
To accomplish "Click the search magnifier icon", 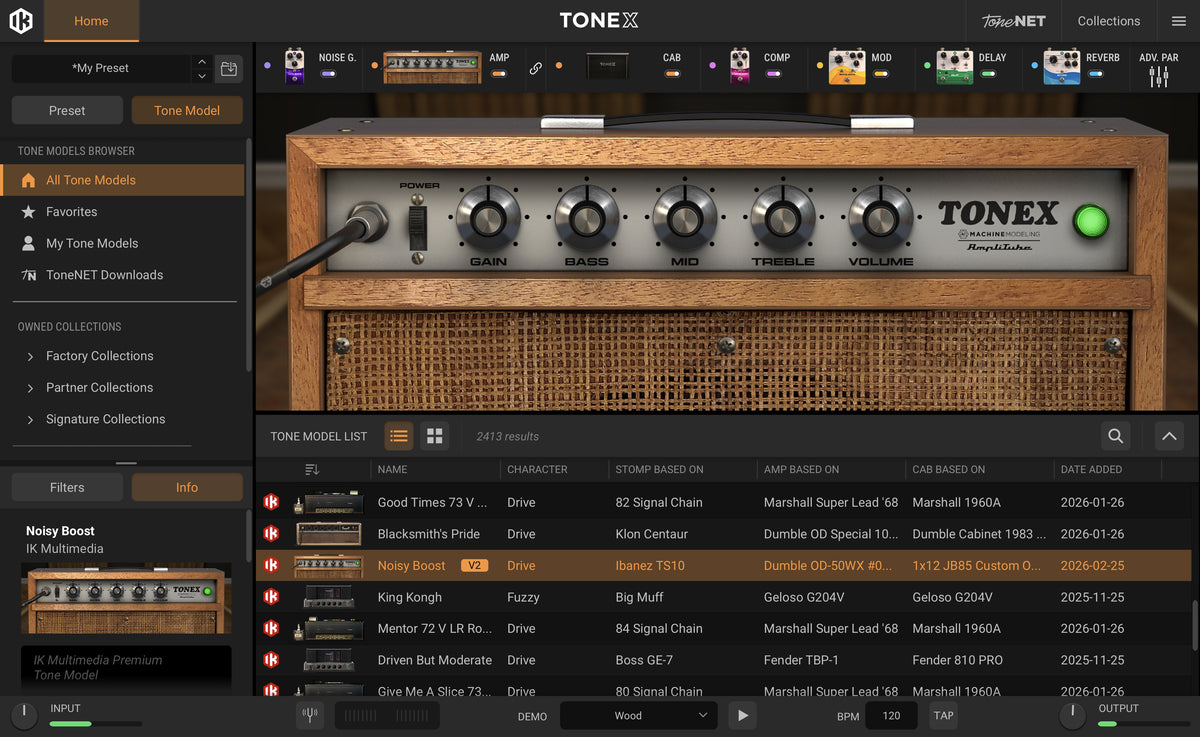I will [x=1115, y=436].
